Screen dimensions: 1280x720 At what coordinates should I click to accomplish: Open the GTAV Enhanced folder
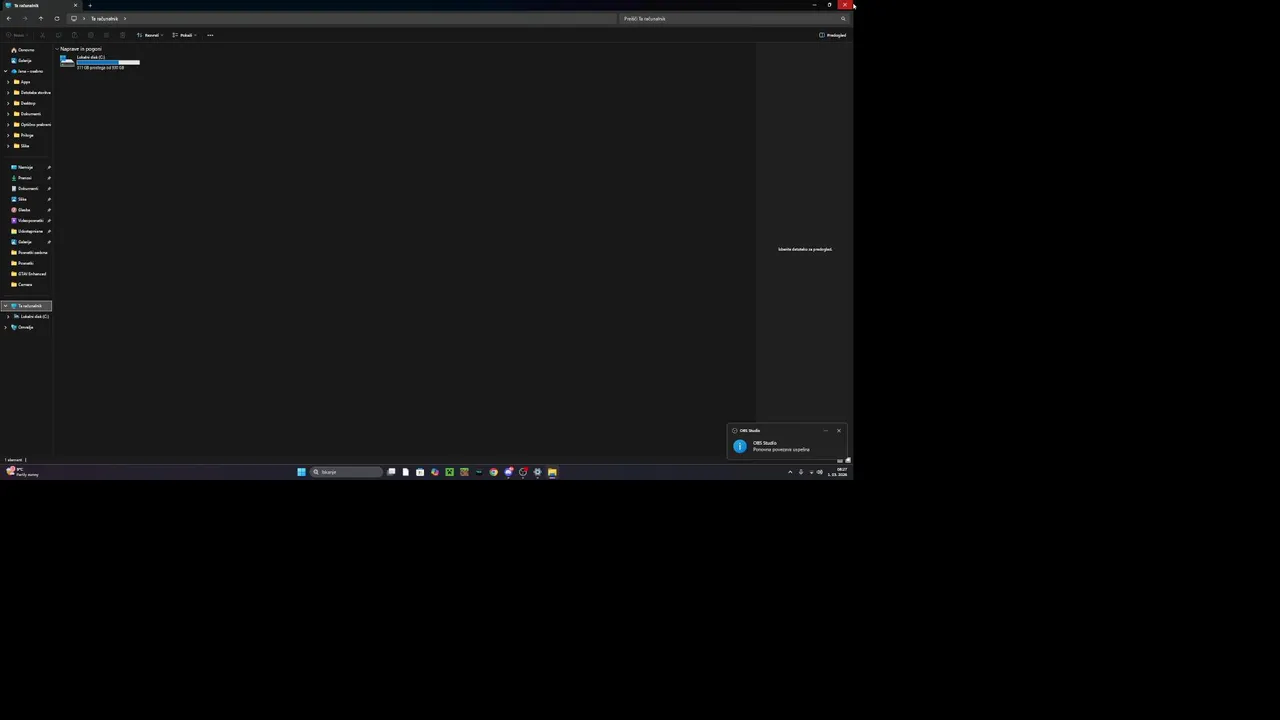pyautogui.click(x=31, y=274)
